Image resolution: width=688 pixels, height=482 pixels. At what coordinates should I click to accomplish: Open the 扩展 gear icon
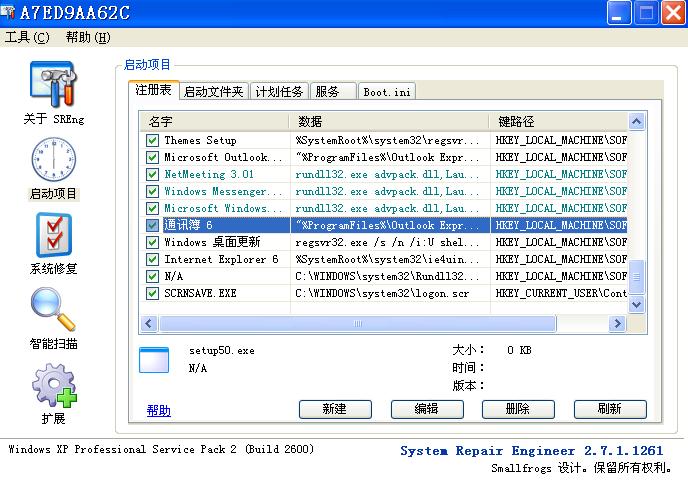click(x=54, y=386)
